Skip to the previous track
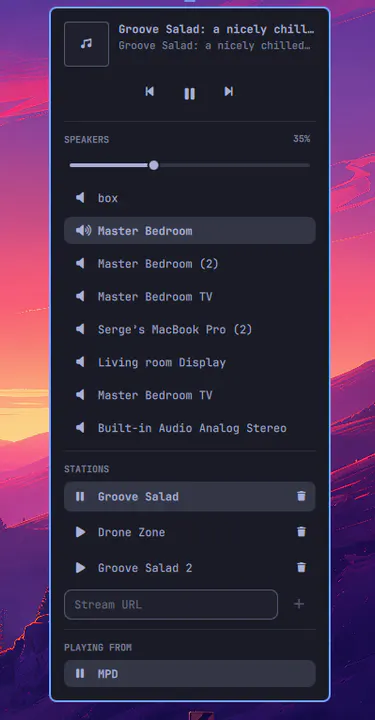This screenshot has width=375, height=720. [150, 91]
